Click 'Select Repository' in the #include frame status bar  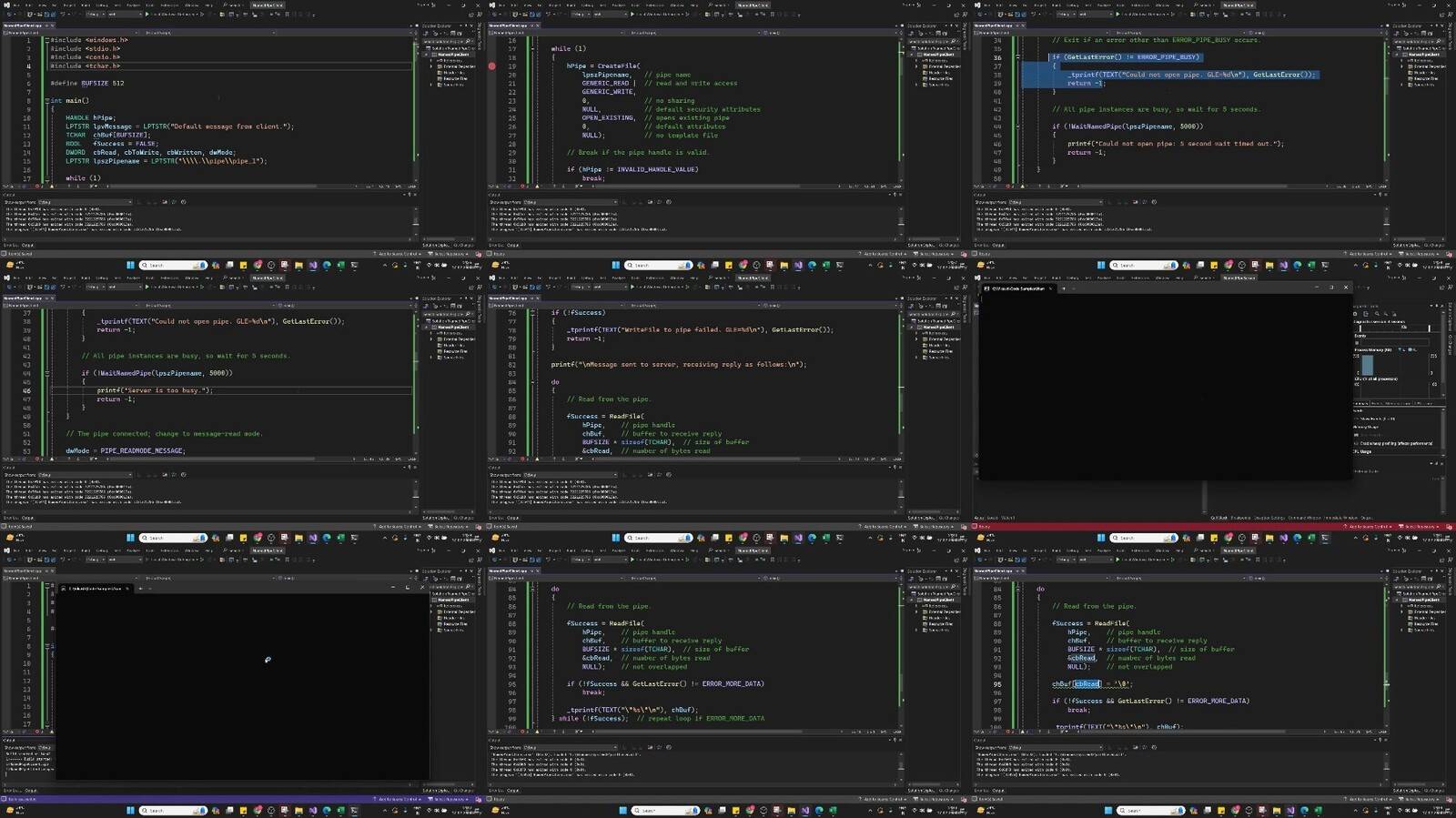click(450, 254)
